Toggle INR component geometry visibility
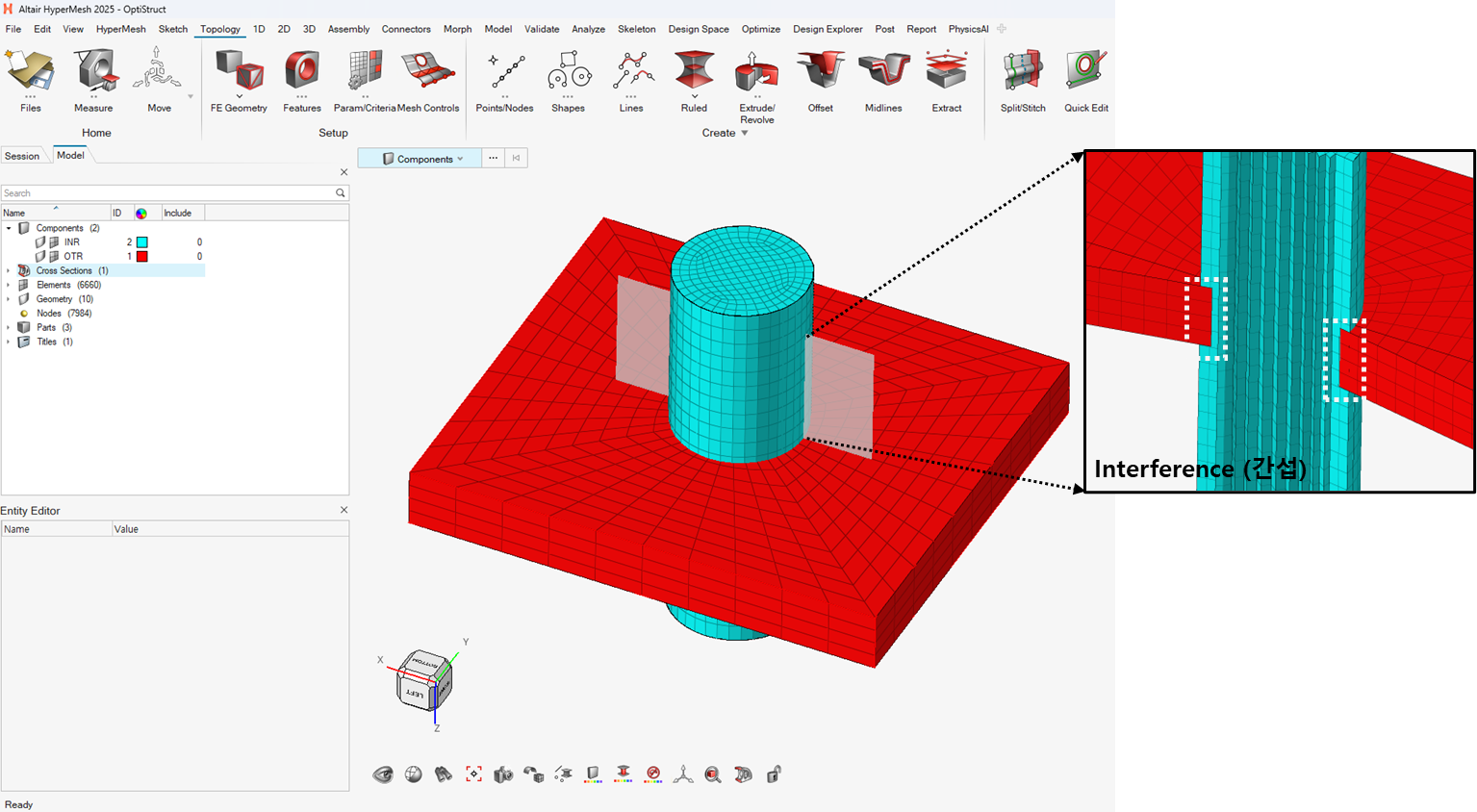 [40, 242]
